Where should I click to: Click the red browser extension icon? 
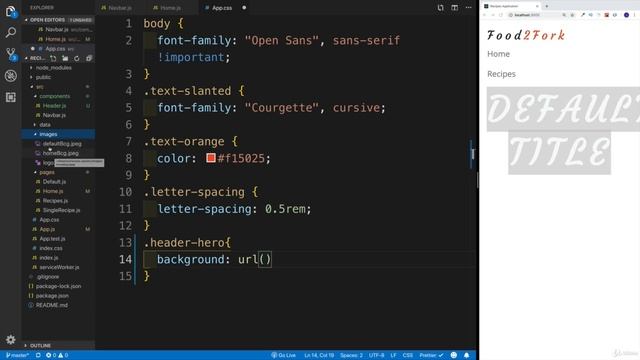tap(607, 15)
